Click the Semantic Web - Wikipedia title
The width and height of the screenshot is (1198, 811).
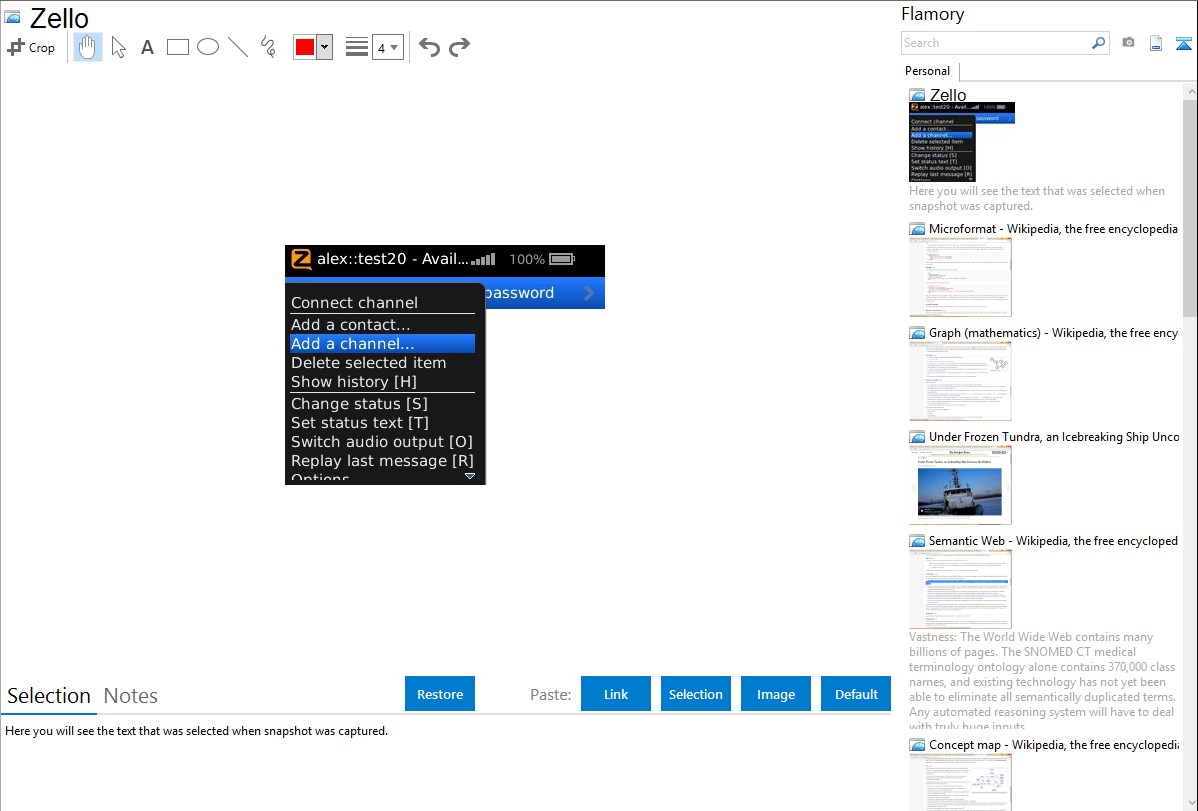pos(1053,540)
